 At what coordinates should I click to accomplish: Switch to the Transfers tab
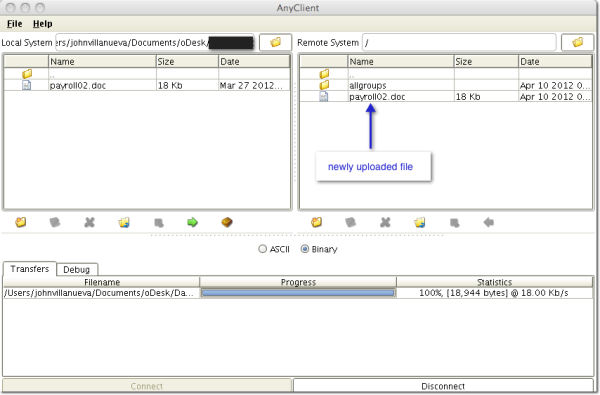pos(30,269)
